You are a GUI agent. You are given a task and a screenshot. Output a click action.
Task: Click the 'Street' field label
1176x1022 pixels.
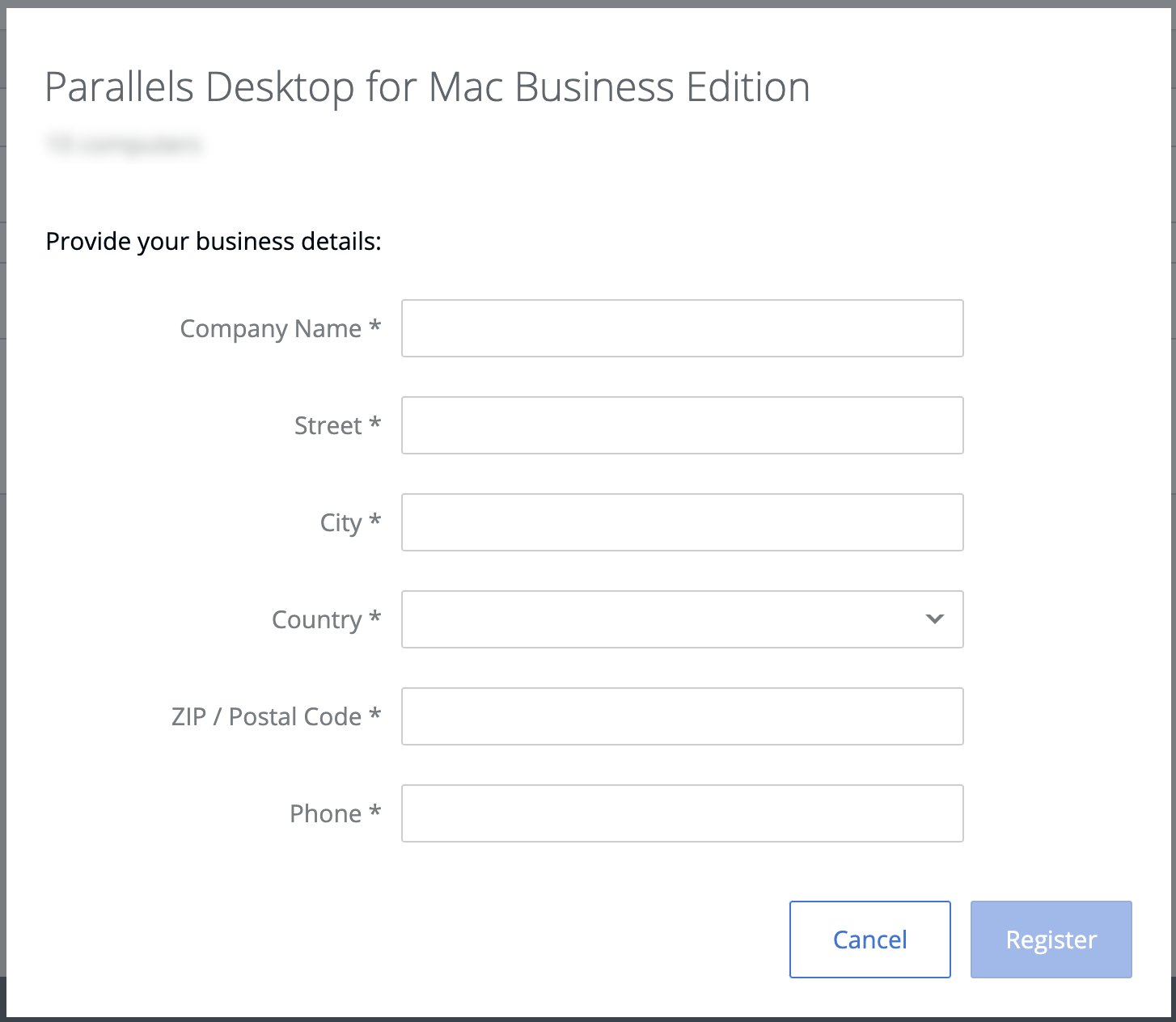[x=328, y=426]
